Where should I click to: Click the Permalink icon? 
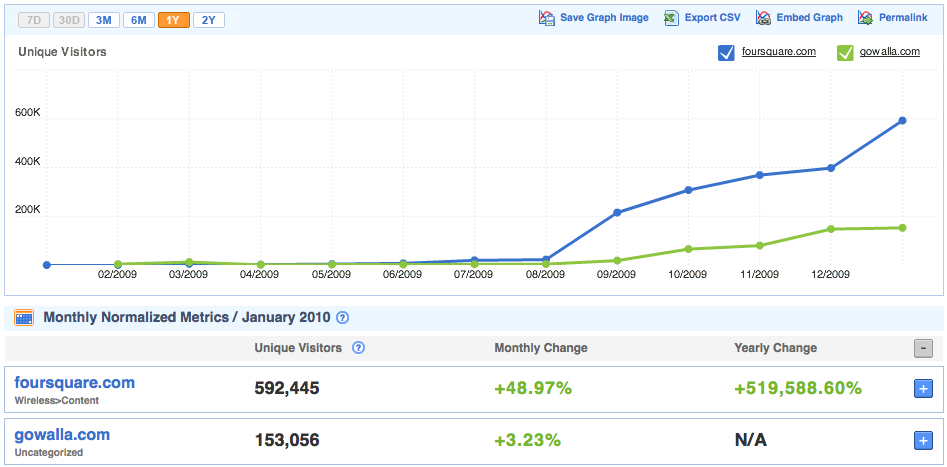point(865,18)
